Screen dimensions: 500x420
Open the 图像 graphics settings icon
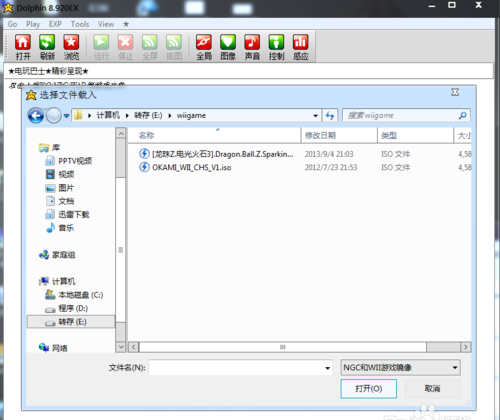[x=228, y=47]
